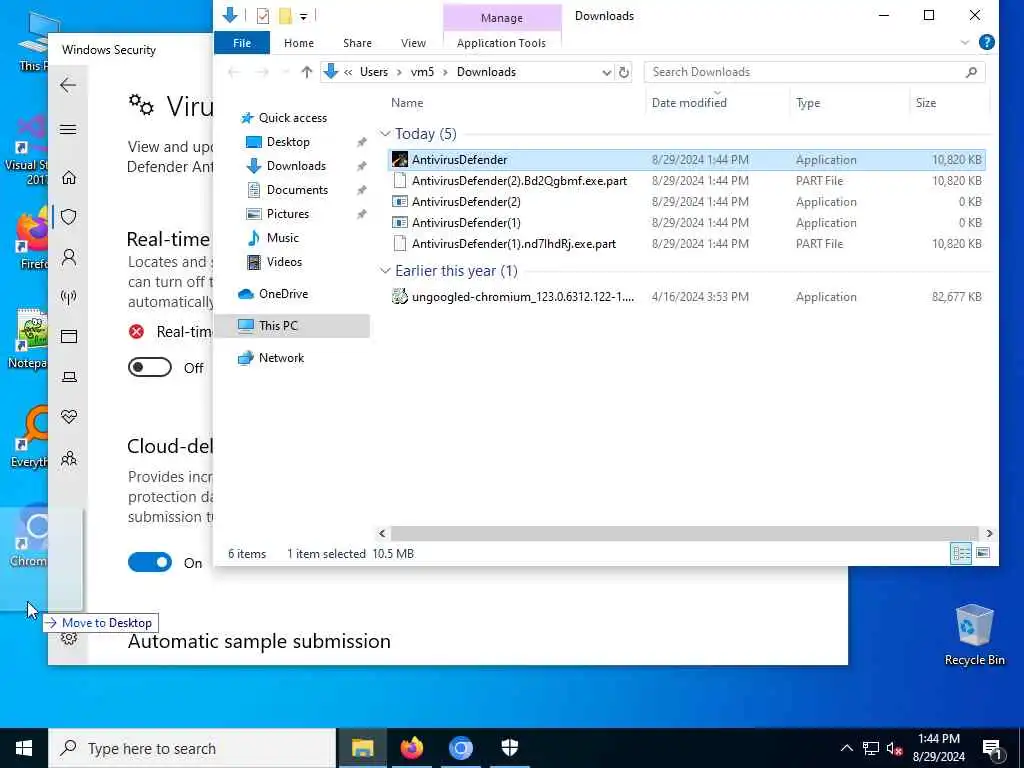Click Explorer Forward navigation arrow
This screenshot has width=1024, height=768.
263,72
